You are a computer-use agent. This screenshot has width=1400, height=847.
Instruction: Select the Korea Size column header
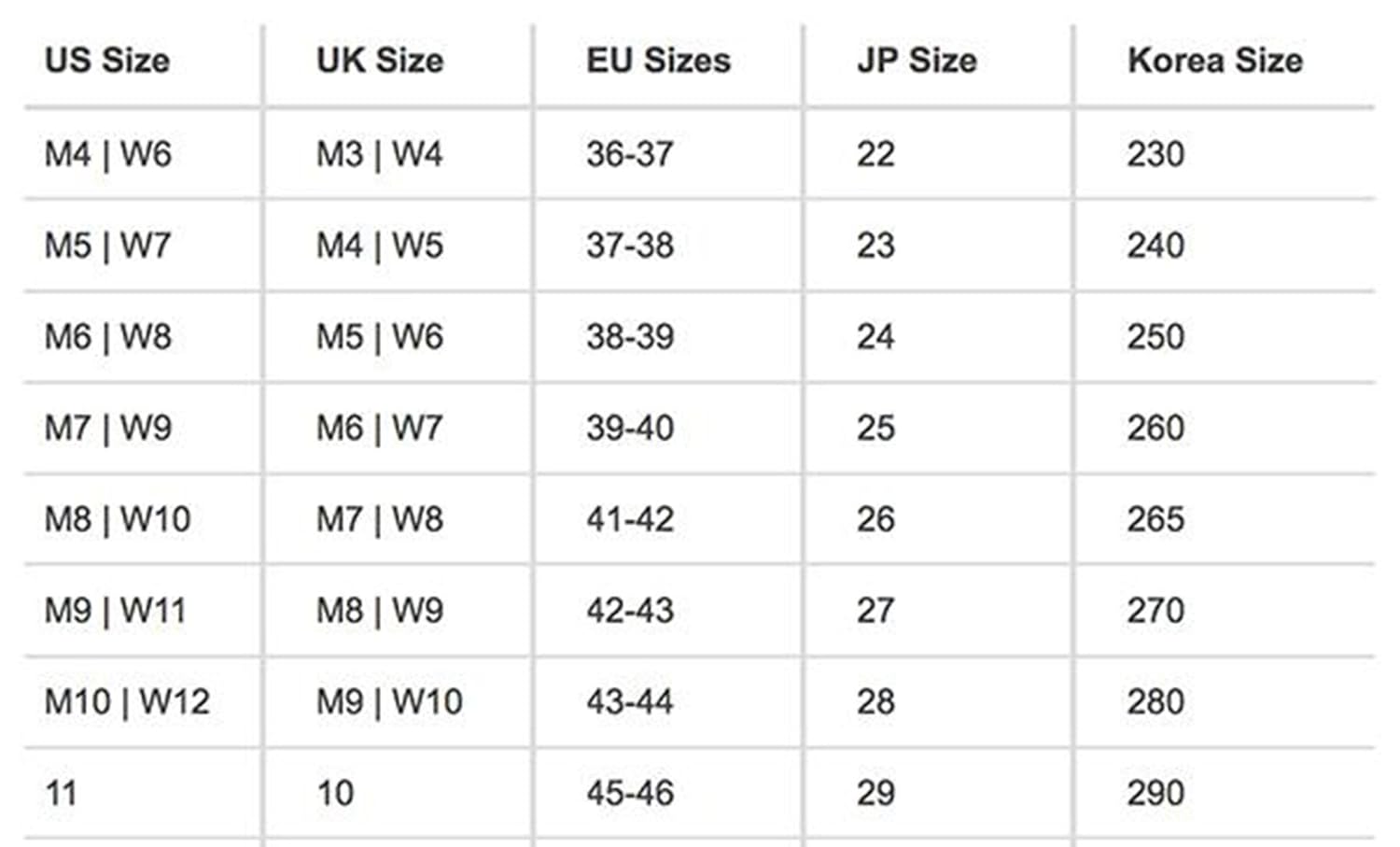click(1214, 61)
